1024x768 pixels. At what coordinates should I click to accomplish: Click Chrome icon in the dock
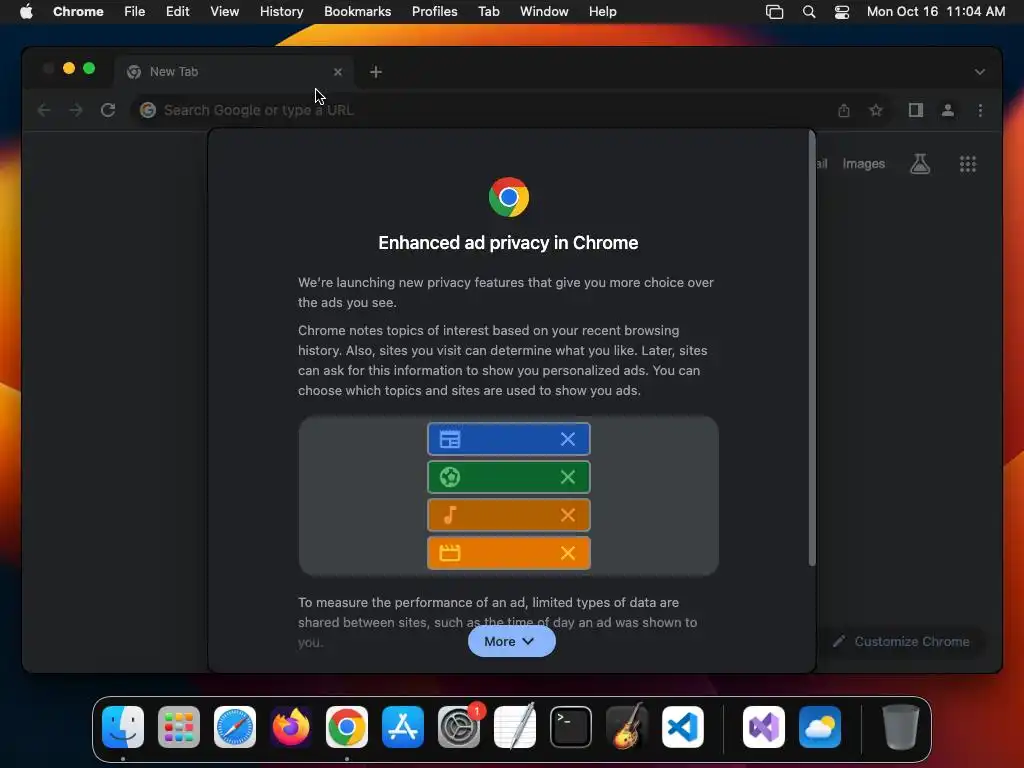(x=347, y=727)
